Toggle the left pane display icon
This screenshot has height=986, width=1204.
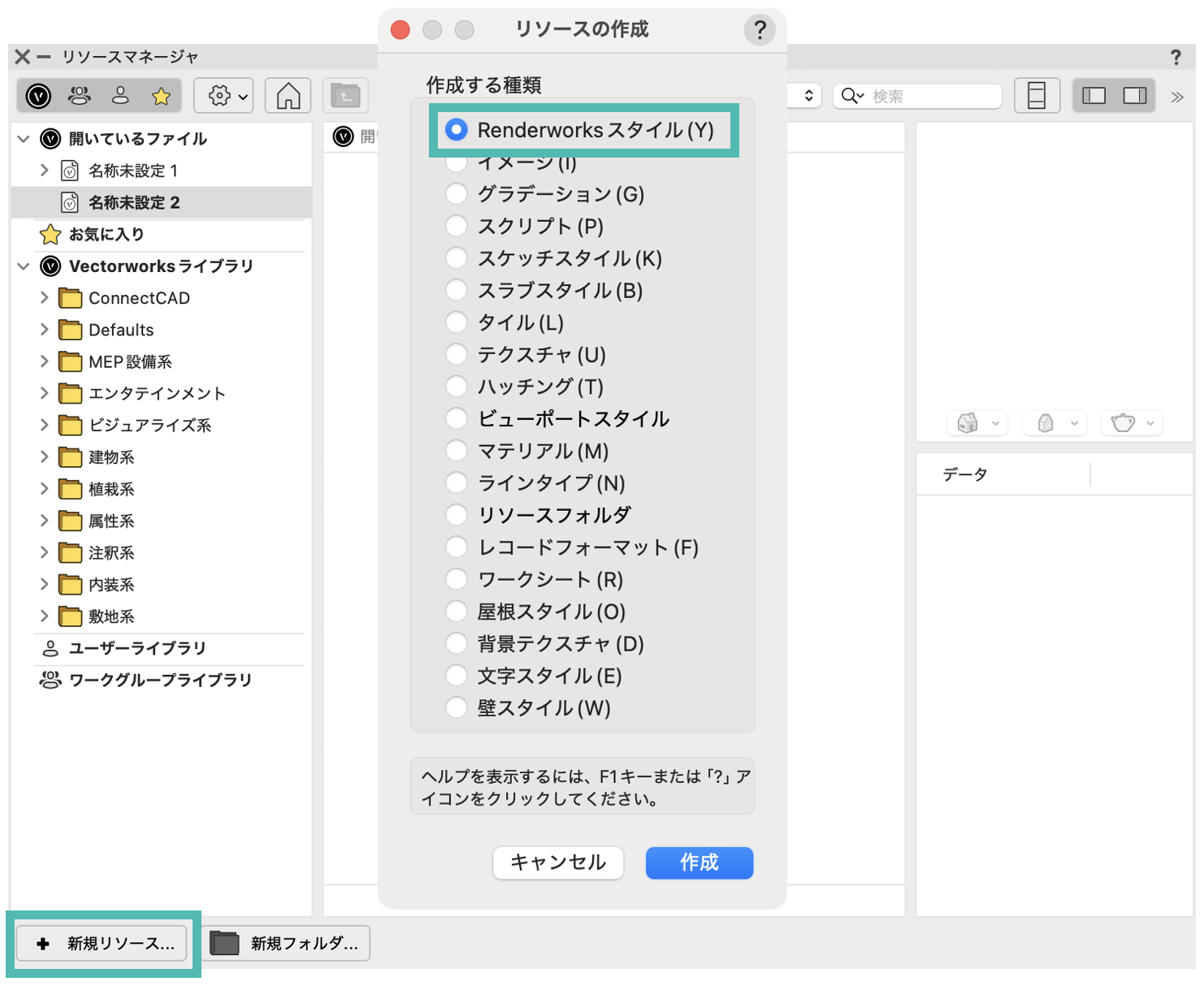(1094, 96)
